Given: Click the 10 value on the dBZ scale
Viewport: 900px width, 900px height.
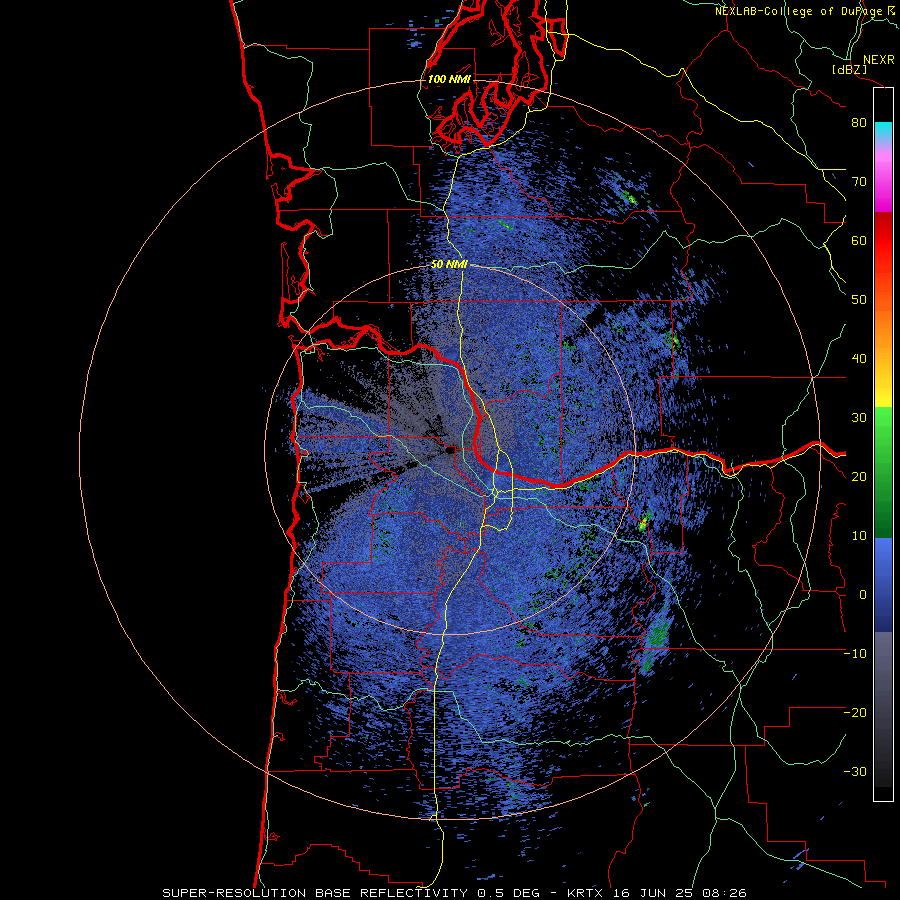Looking at the screenshot, I should click(859, 536).
